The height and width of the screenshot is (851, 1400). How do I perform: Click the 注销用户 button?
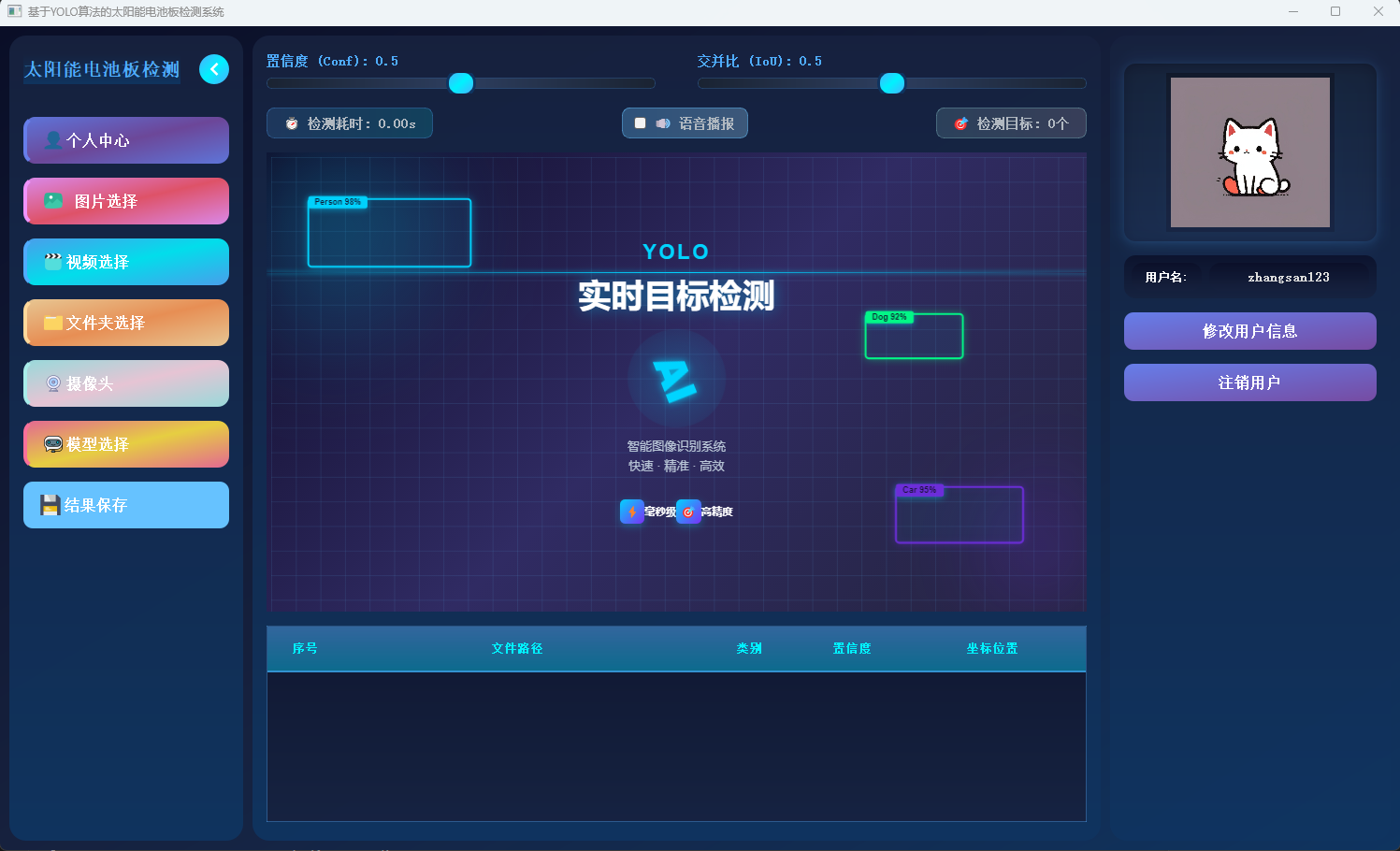point(1249,382)
